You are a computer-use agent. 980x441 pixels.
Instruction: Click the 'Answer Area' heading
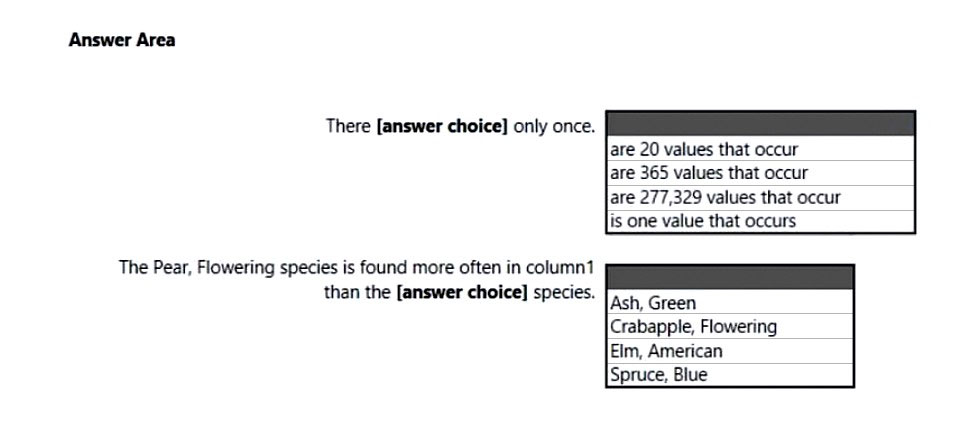click(x=122, y=40)
